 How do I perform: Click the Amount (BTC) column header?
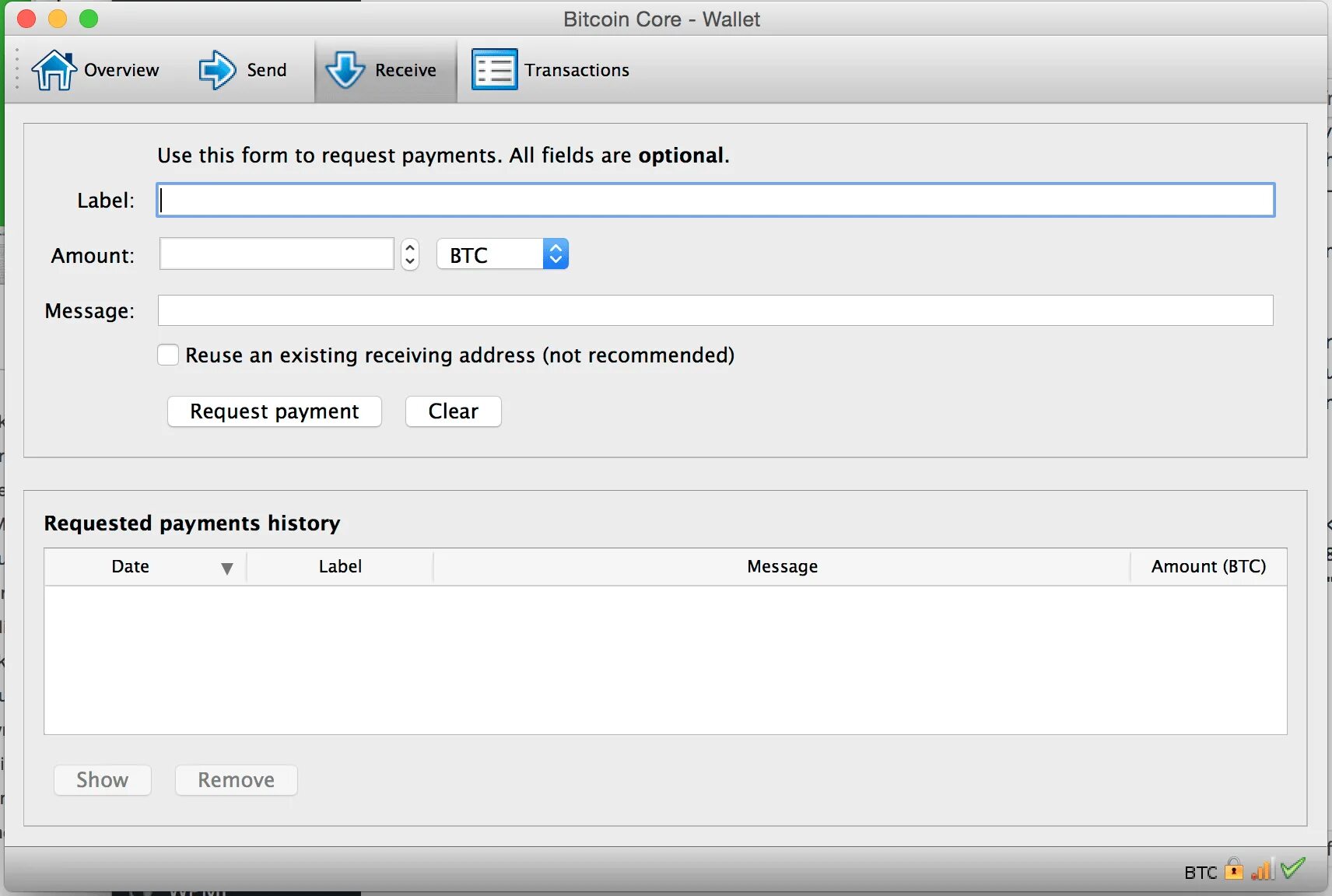tap(1208, 567)
